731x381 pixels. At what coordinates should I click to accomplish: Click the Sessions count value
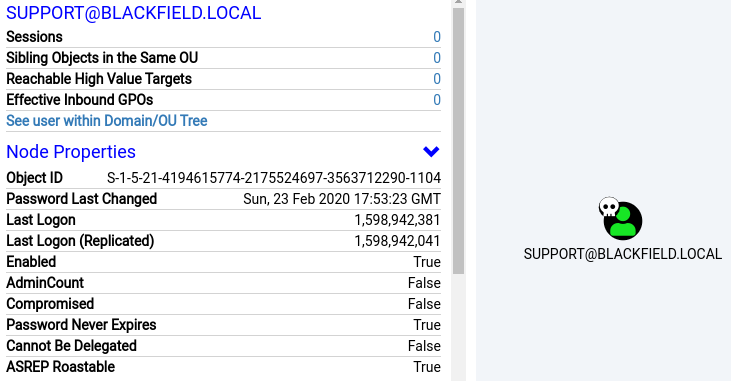coord(437,37)
